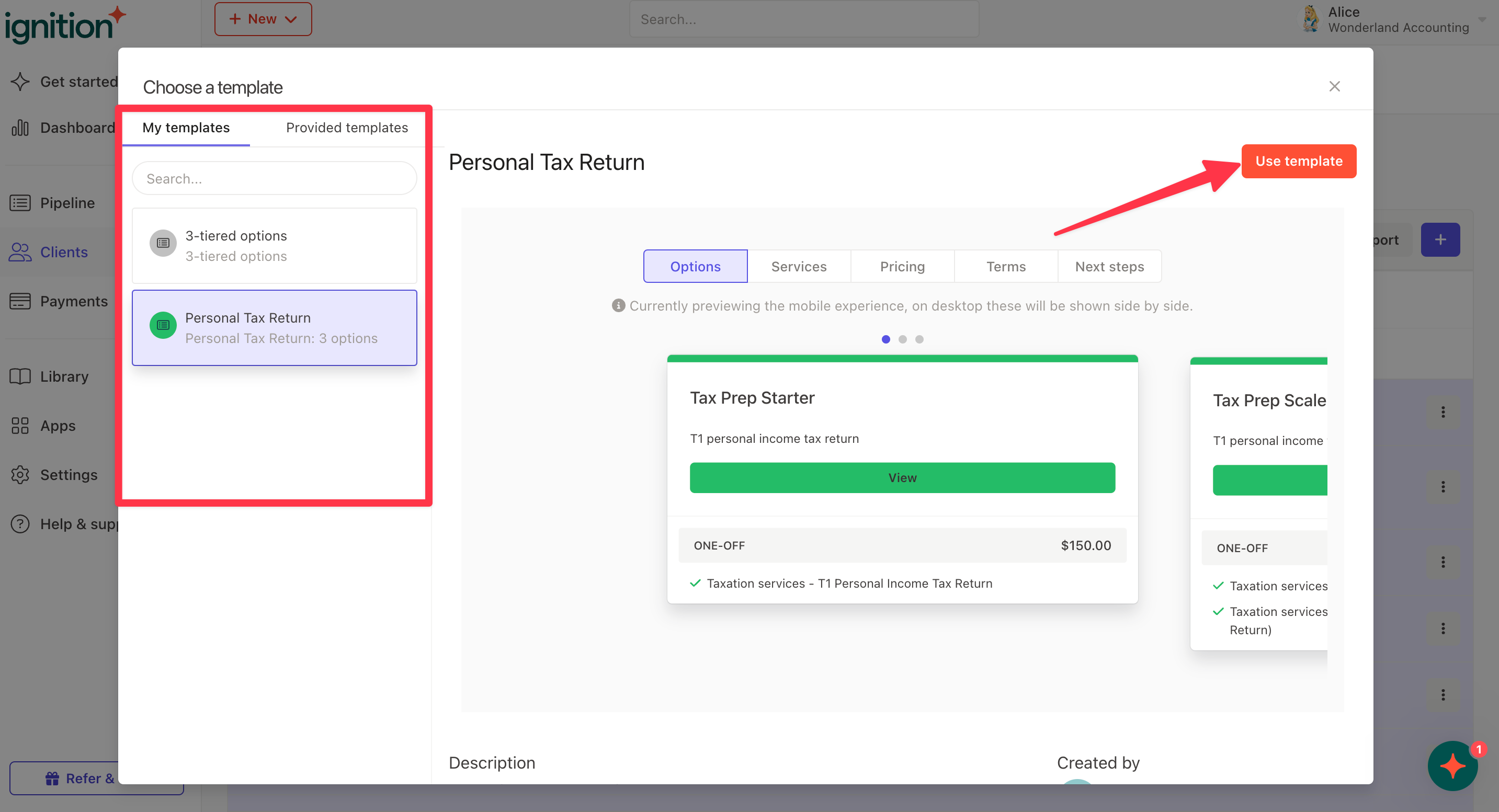Select the Pricing preview tab
The height and width of the screenshot is (812, 1499).
(903, 267)
